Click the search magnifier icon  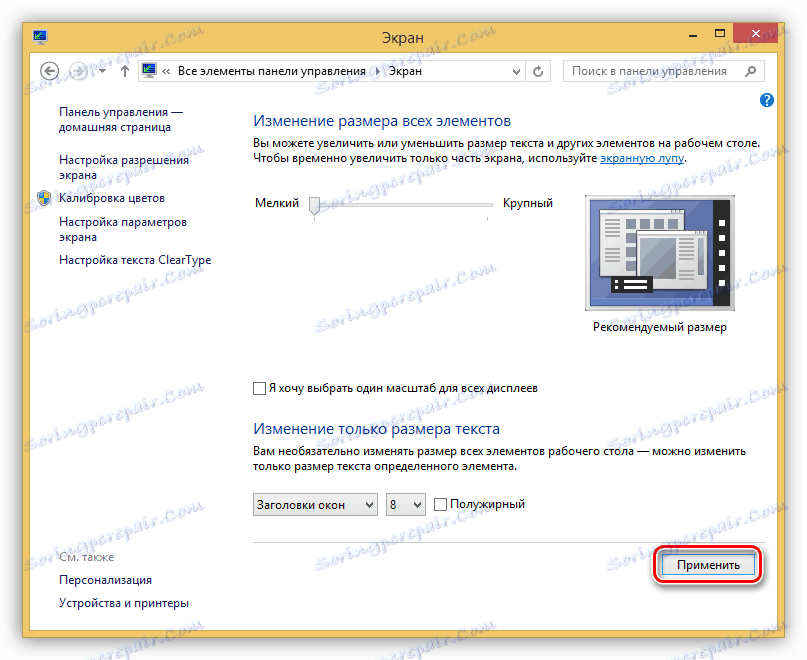(x=749, y=71)
